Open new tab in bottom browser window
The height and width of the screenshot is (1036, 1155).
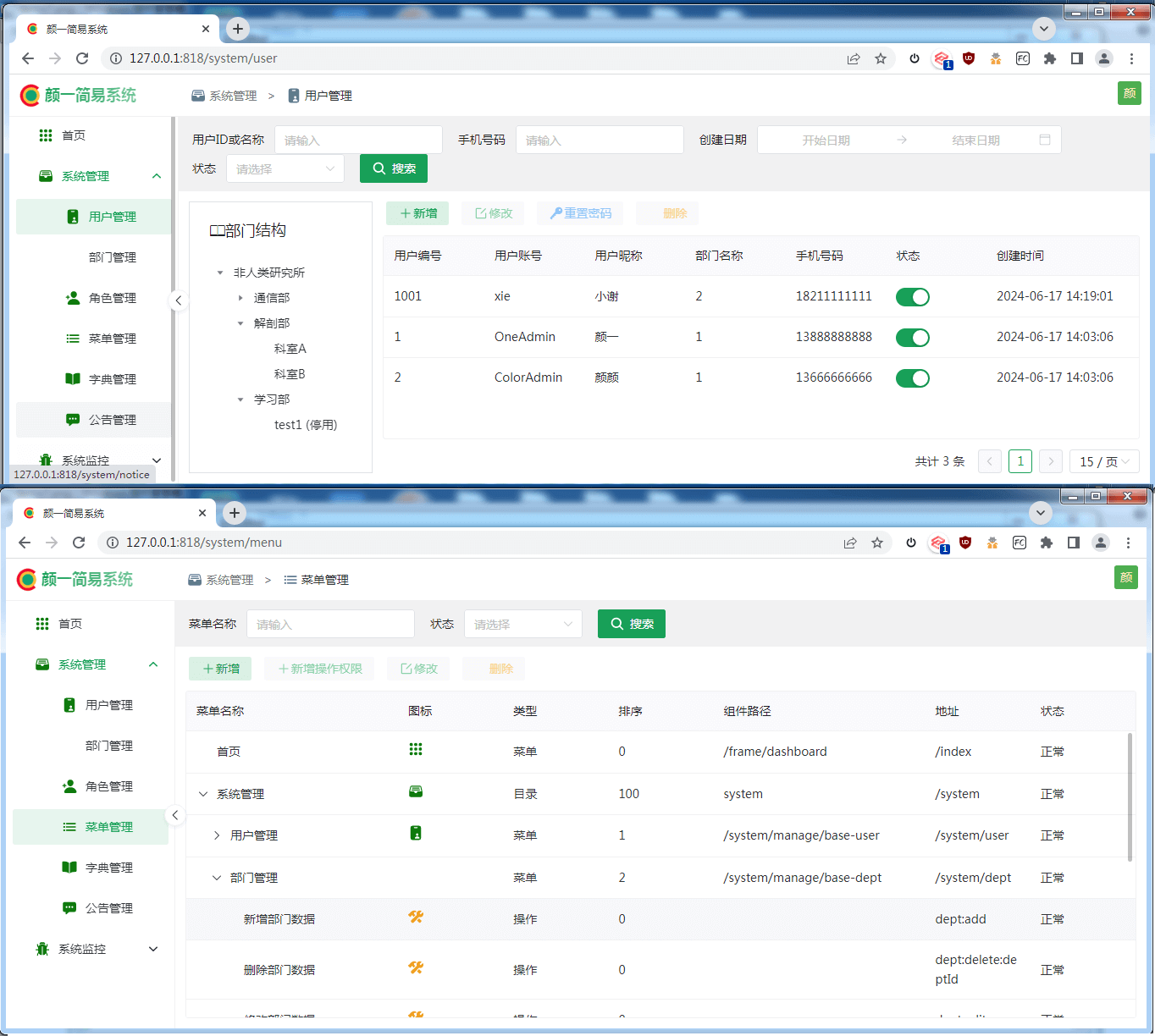point(235,513)
